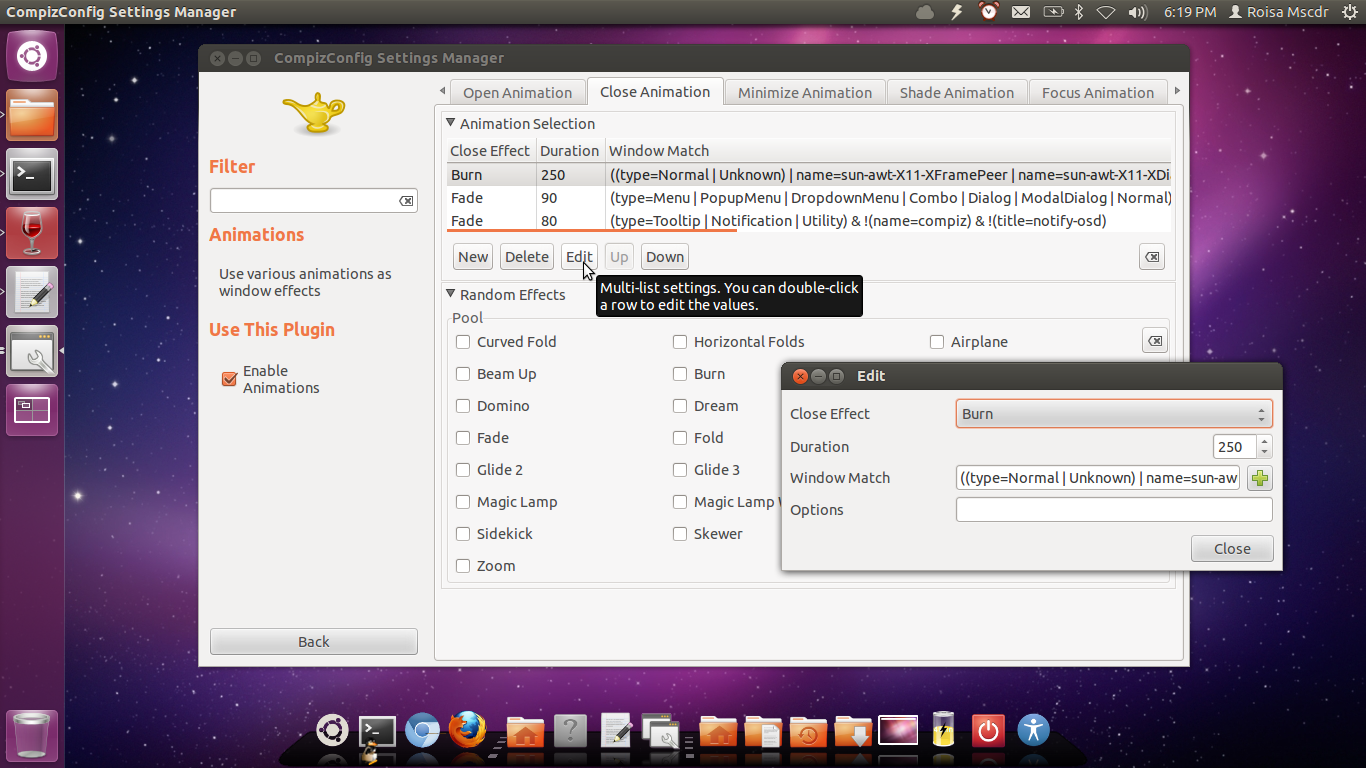Tick the Horizontal Folds checkbox
The width and height of the screenshot is (1366, 768).
coord(680,342)
